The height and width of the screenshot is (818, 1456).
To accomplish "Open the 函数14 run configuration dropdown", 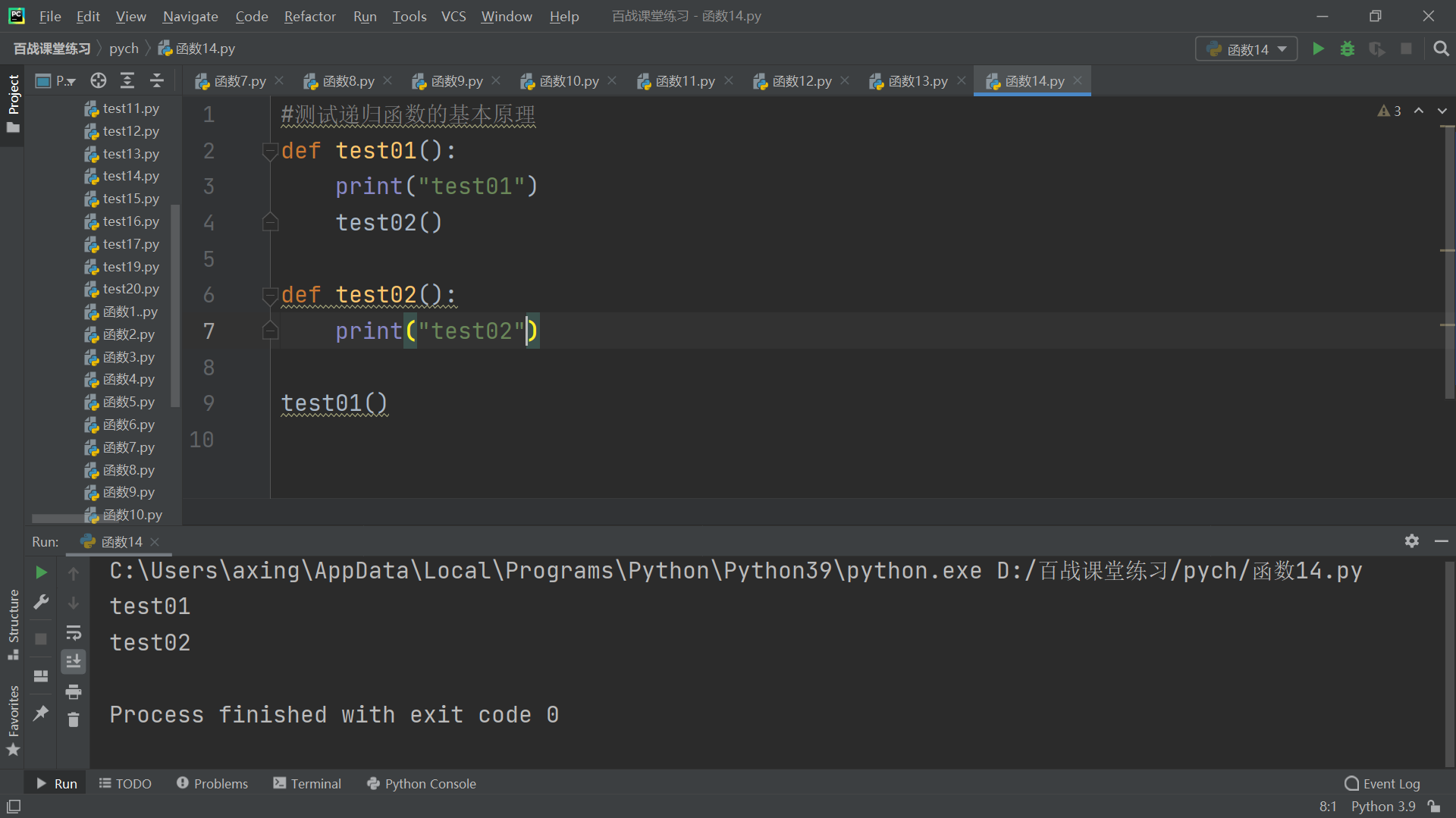I will click(x=1247, y=49).
